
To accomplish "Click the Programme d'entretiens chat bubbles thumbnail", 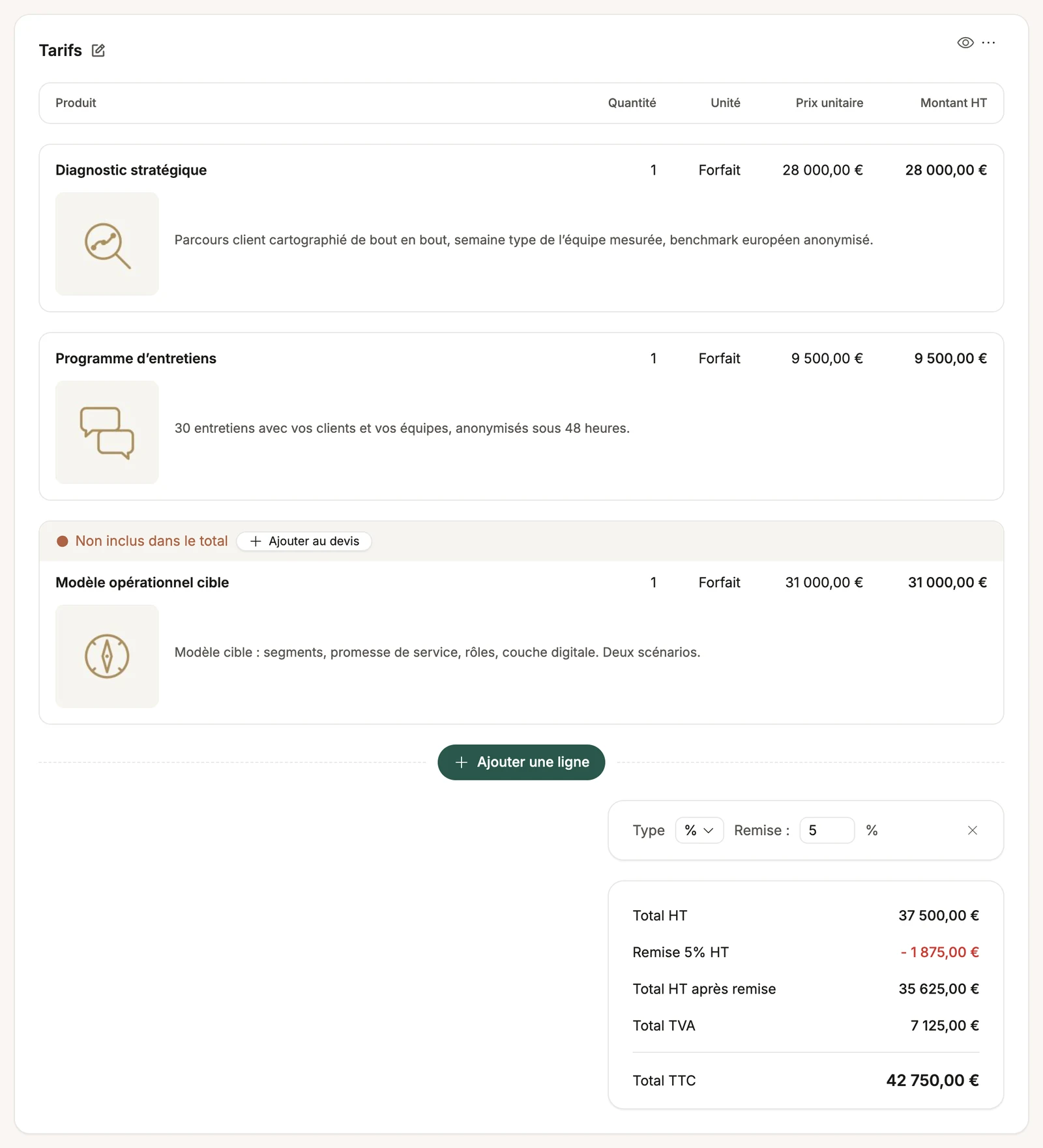I will [x=107, y=432].
